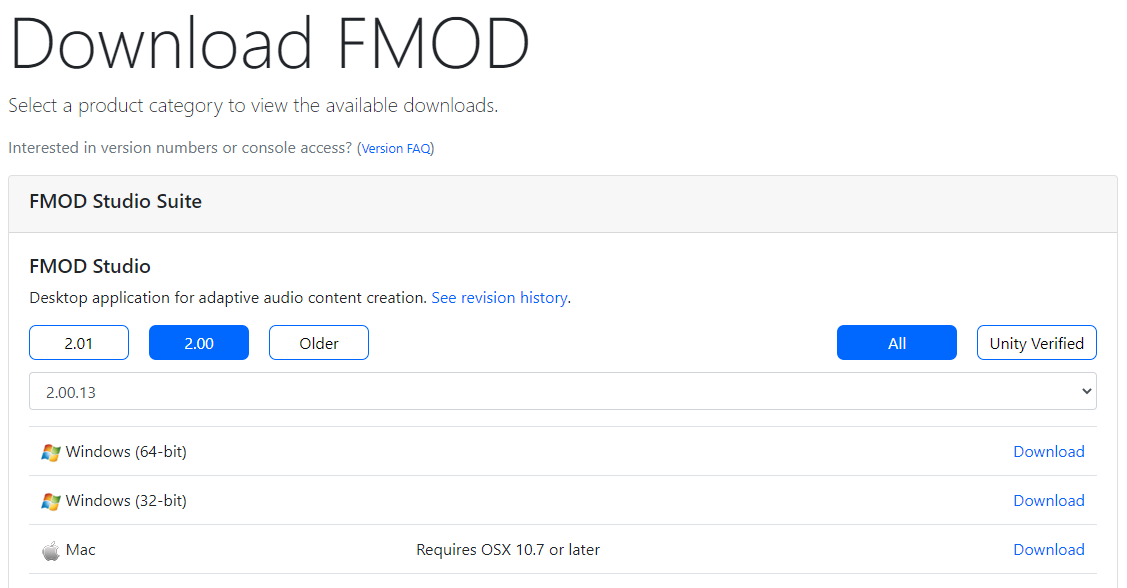The image size is (1127, 588).
Task: Download FMOD Studio for Windows 32-bit
Action: pyautogui.click(x=1048, y=500)
